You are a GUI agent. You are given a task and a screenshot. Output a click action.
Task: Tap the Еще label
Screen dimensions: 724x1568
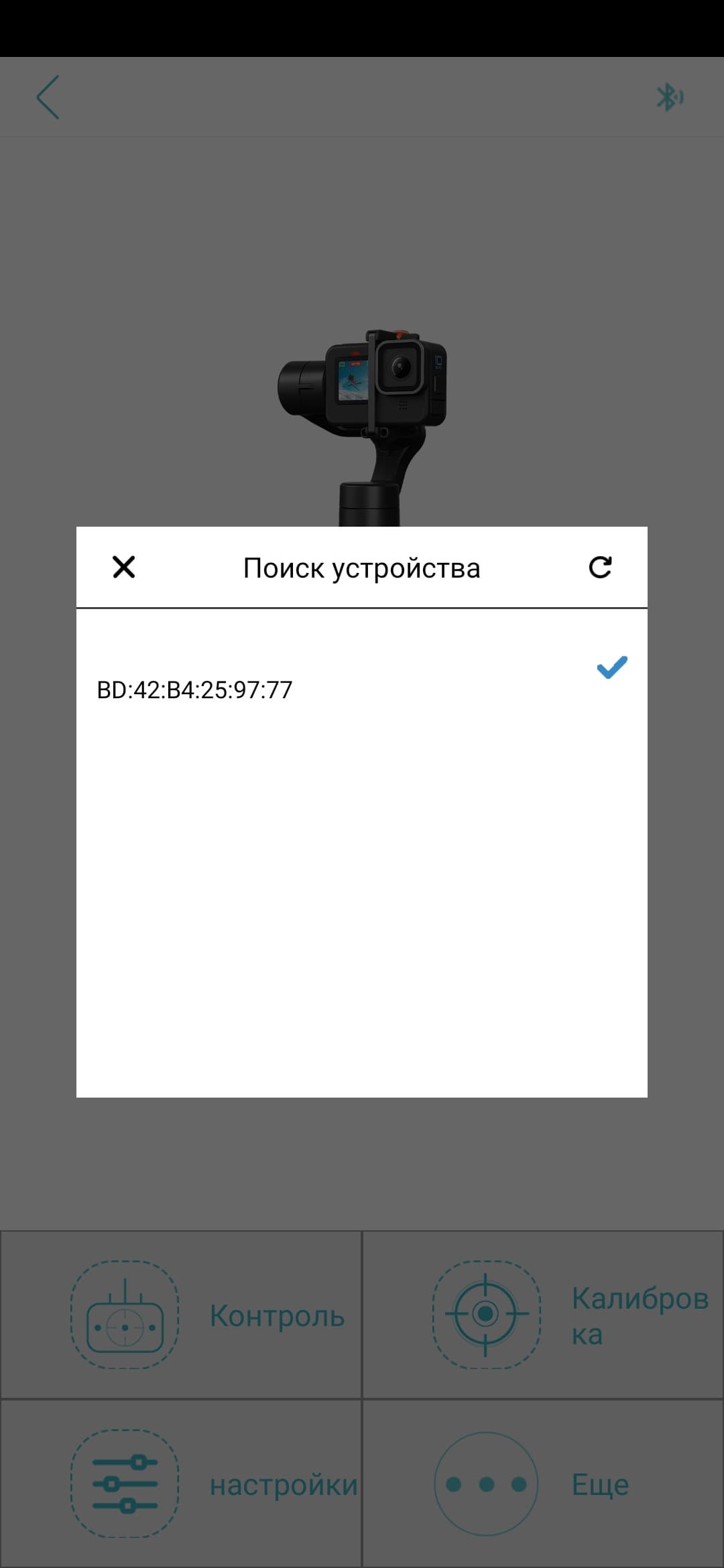[600, 1485]
